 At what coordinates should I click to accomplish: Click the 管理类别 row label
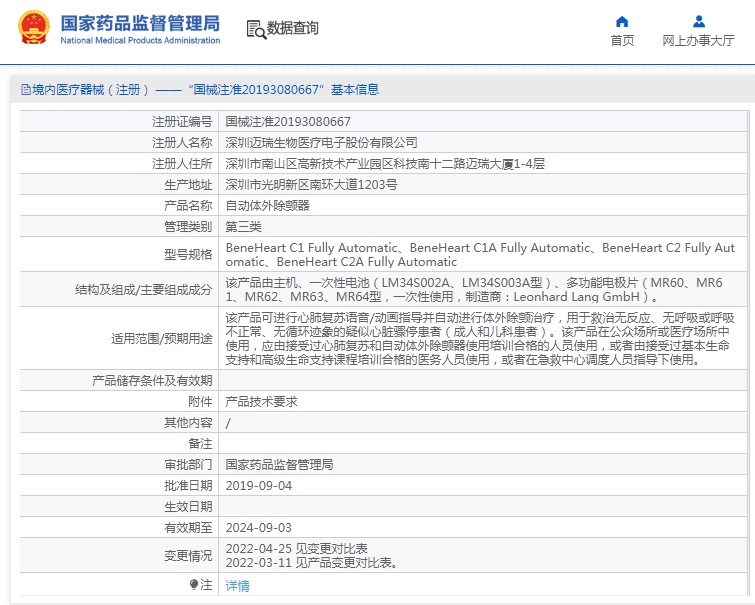[188, 226]
